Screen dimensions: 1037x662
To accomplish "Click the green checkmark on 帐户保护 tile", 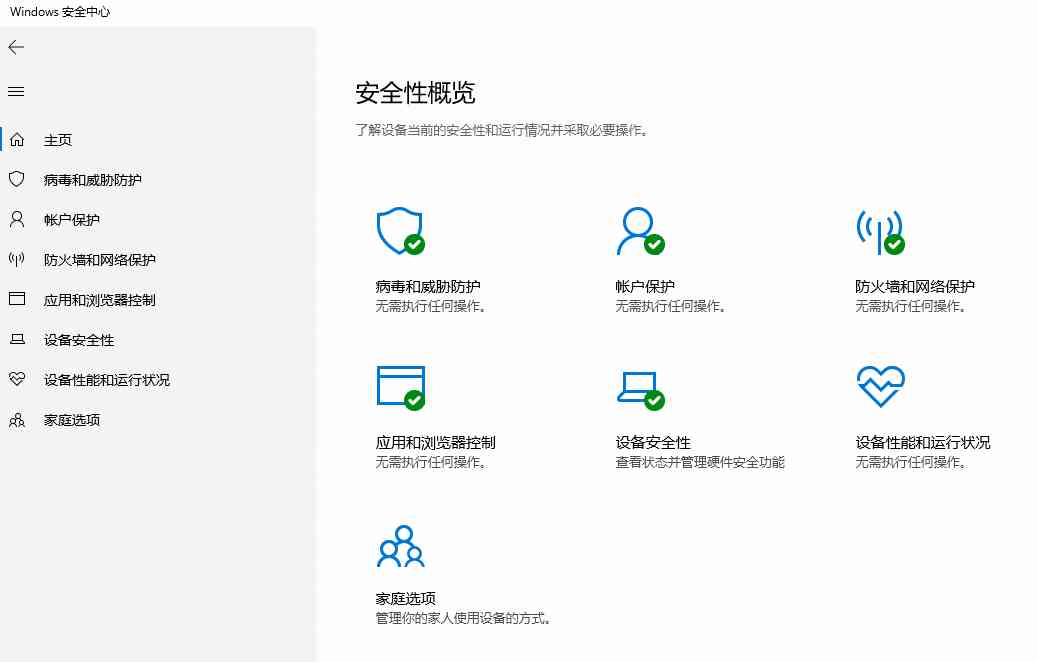I will pyautogui.click(x=654, y=243).
